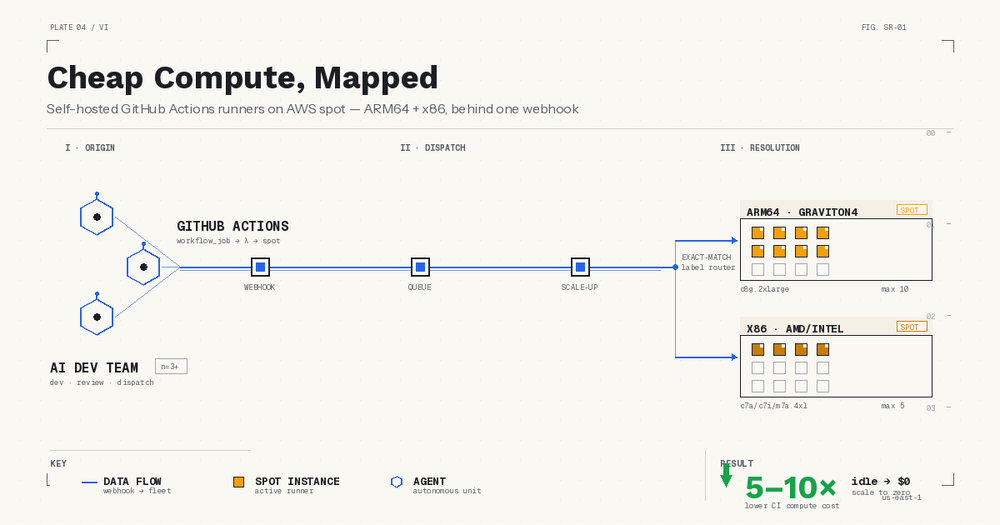The height and width of the screenshot is (525, 1000).
Task: Click the arrowhead entering the ARM64 panel
Action: pyautogui.click(x=735, y=240)
